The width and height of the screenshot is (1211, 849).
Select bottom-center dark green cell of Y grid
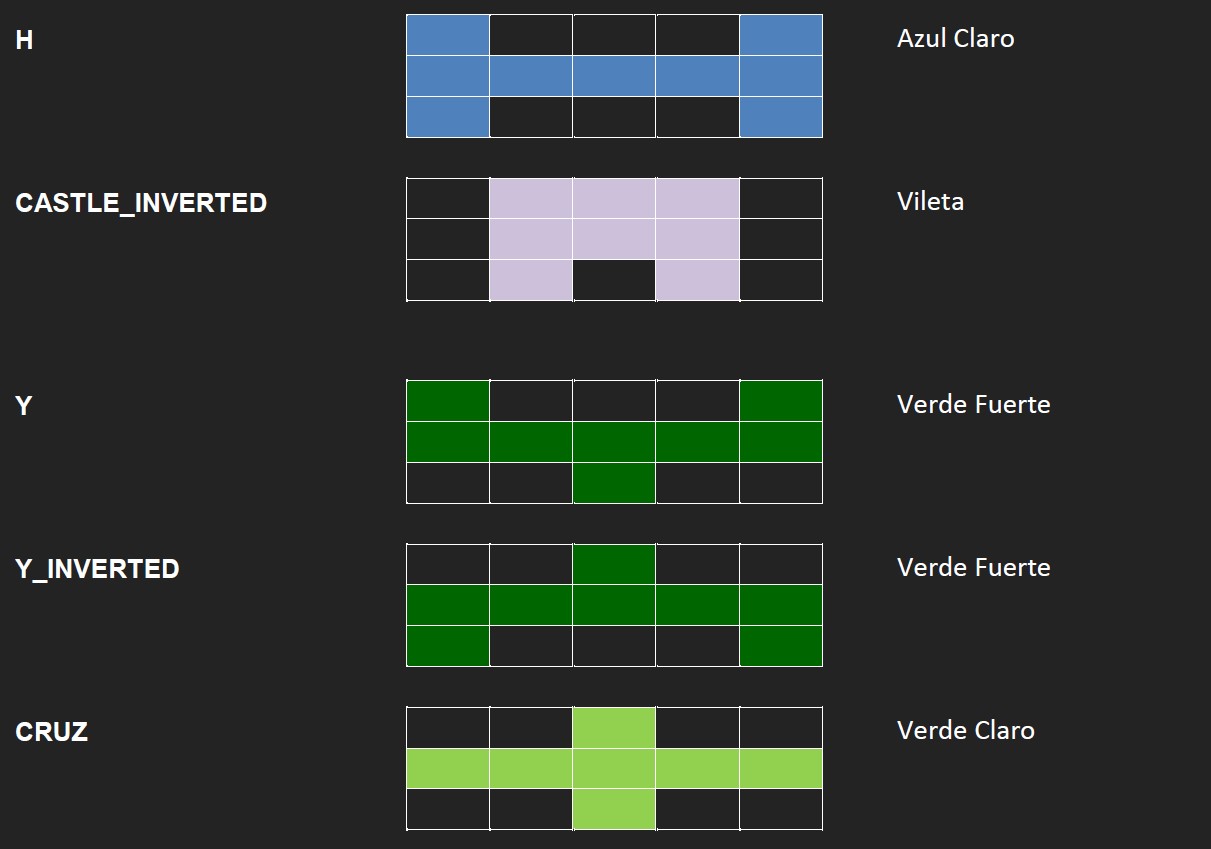pyautogui.click(x=614, y=483)
